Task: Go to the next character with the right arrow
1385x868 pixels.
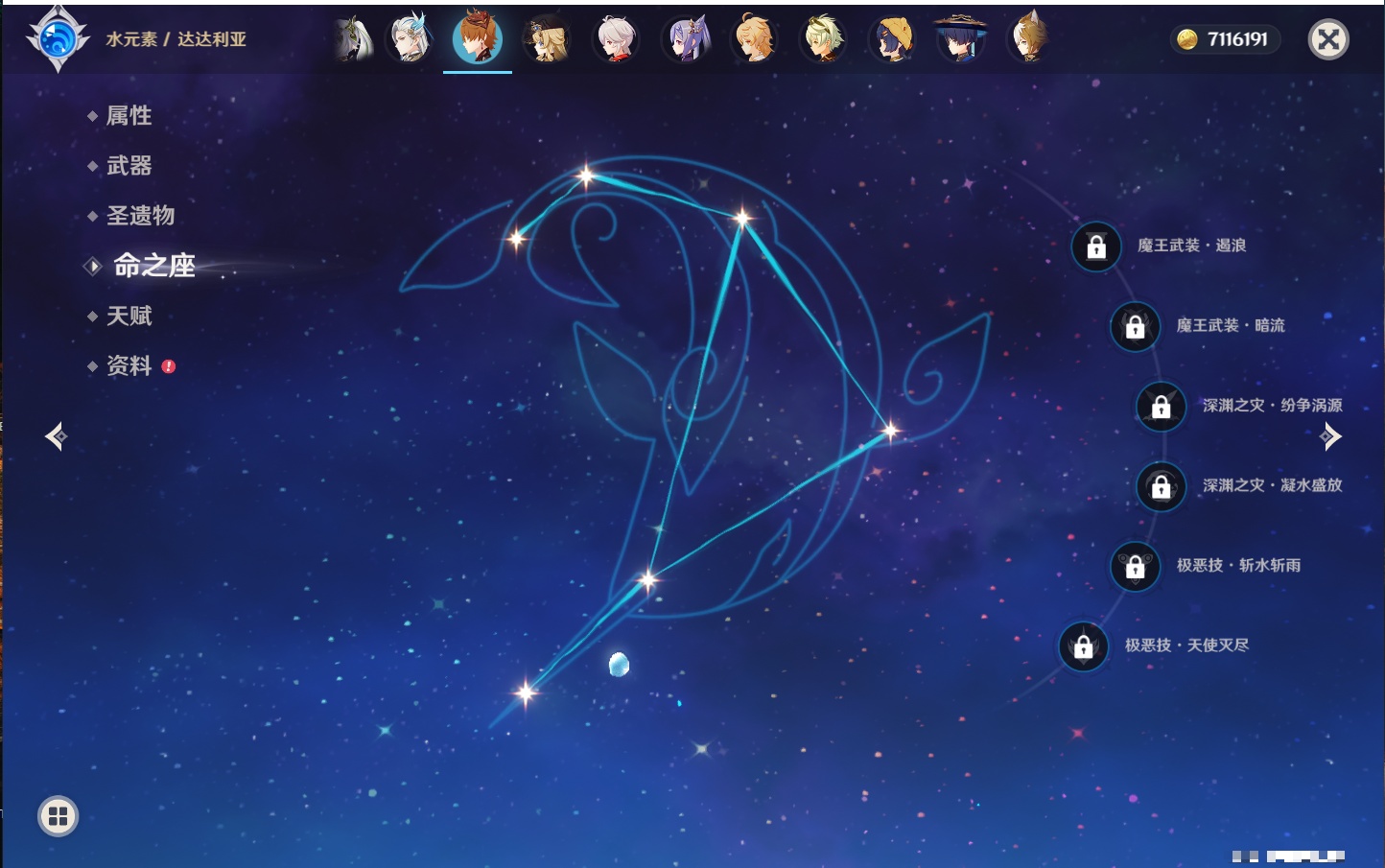Action: (x=1330, y=436)
